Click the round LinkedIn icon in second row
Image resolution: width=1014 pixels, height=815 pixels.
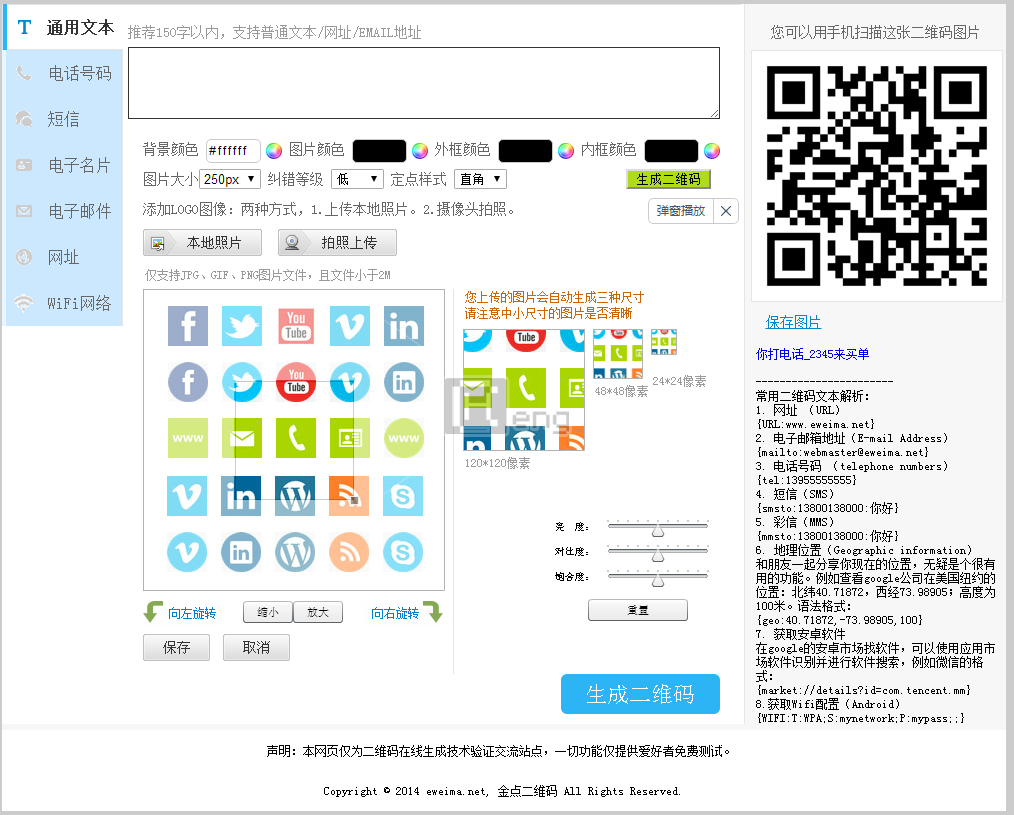pos(404,382)
